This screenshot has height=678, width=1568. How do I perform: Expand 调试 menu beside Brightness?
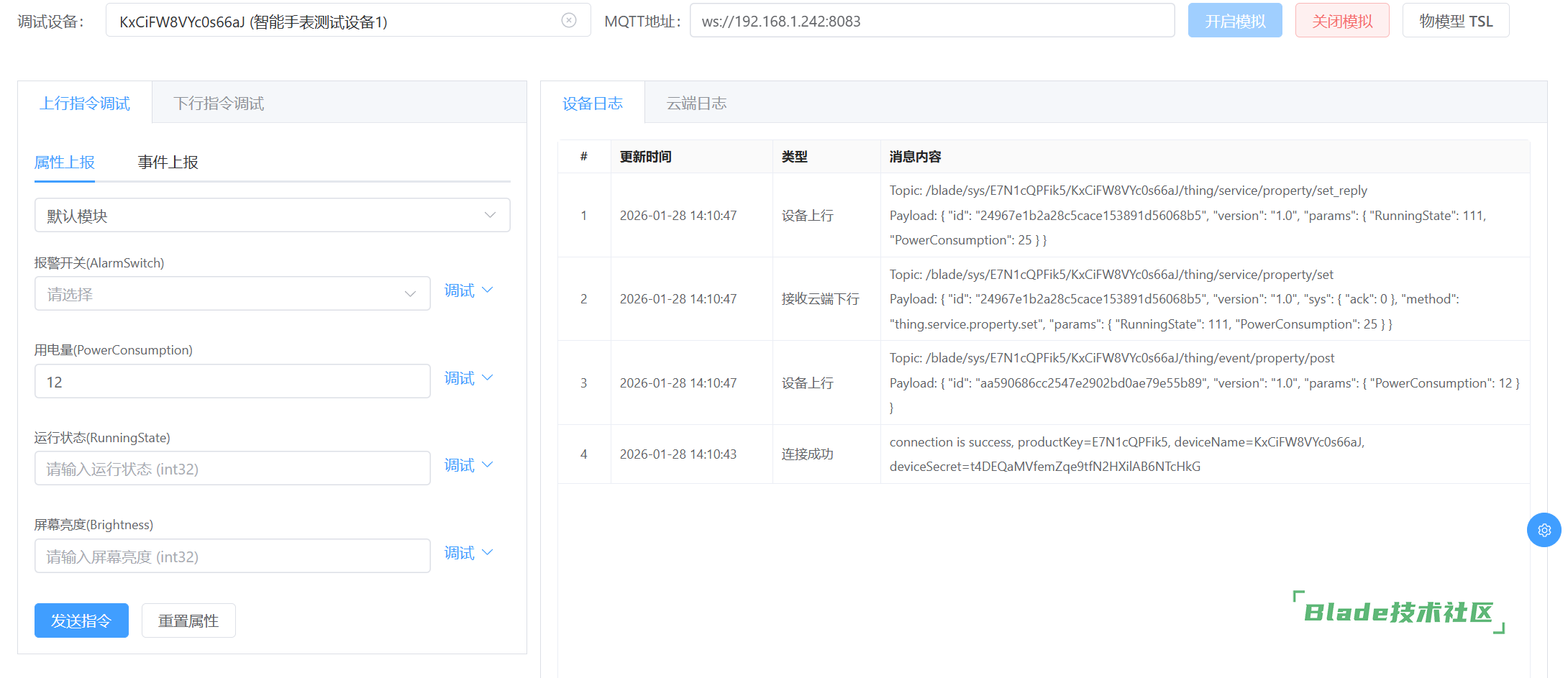coord(468,553)
